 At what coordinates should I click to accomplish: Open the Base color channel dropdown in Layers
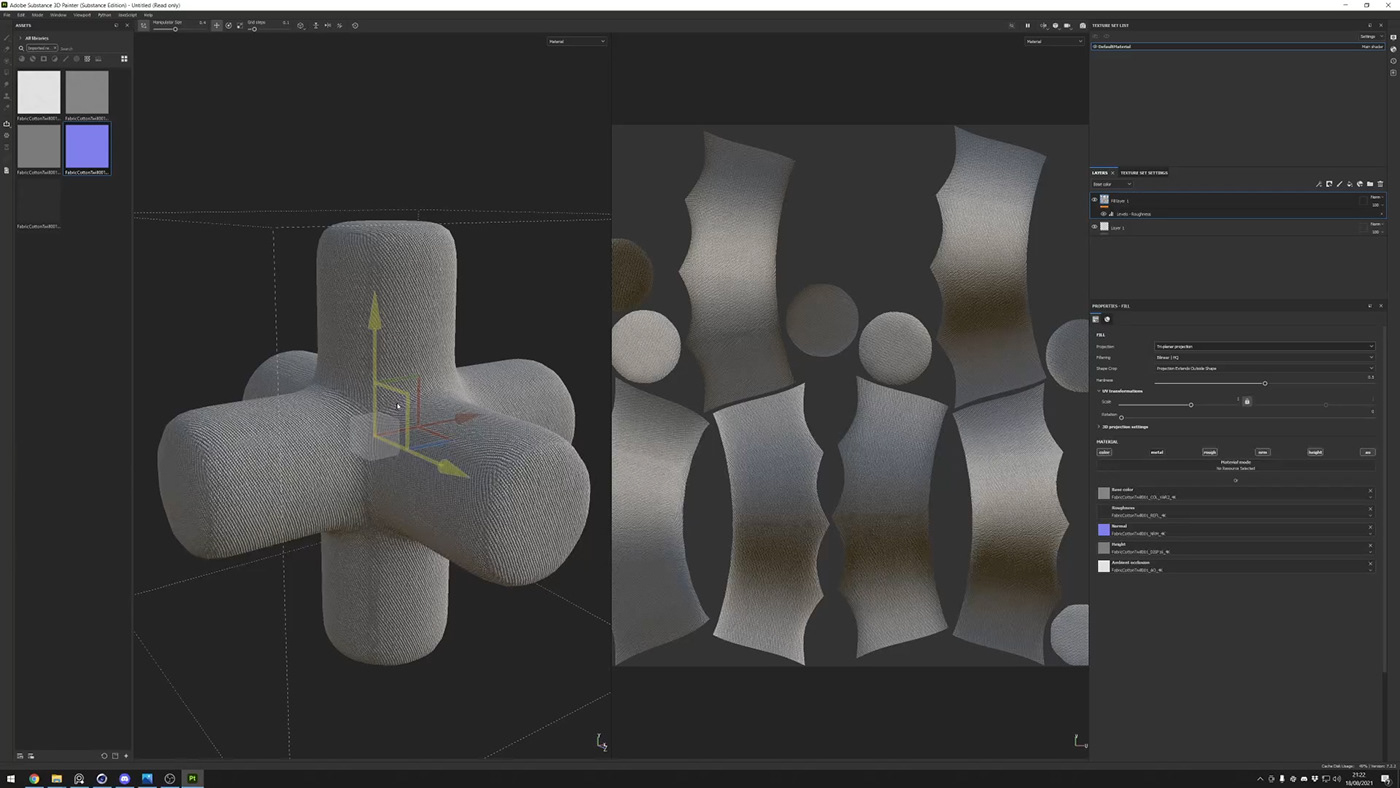(x=1112, y=184)
